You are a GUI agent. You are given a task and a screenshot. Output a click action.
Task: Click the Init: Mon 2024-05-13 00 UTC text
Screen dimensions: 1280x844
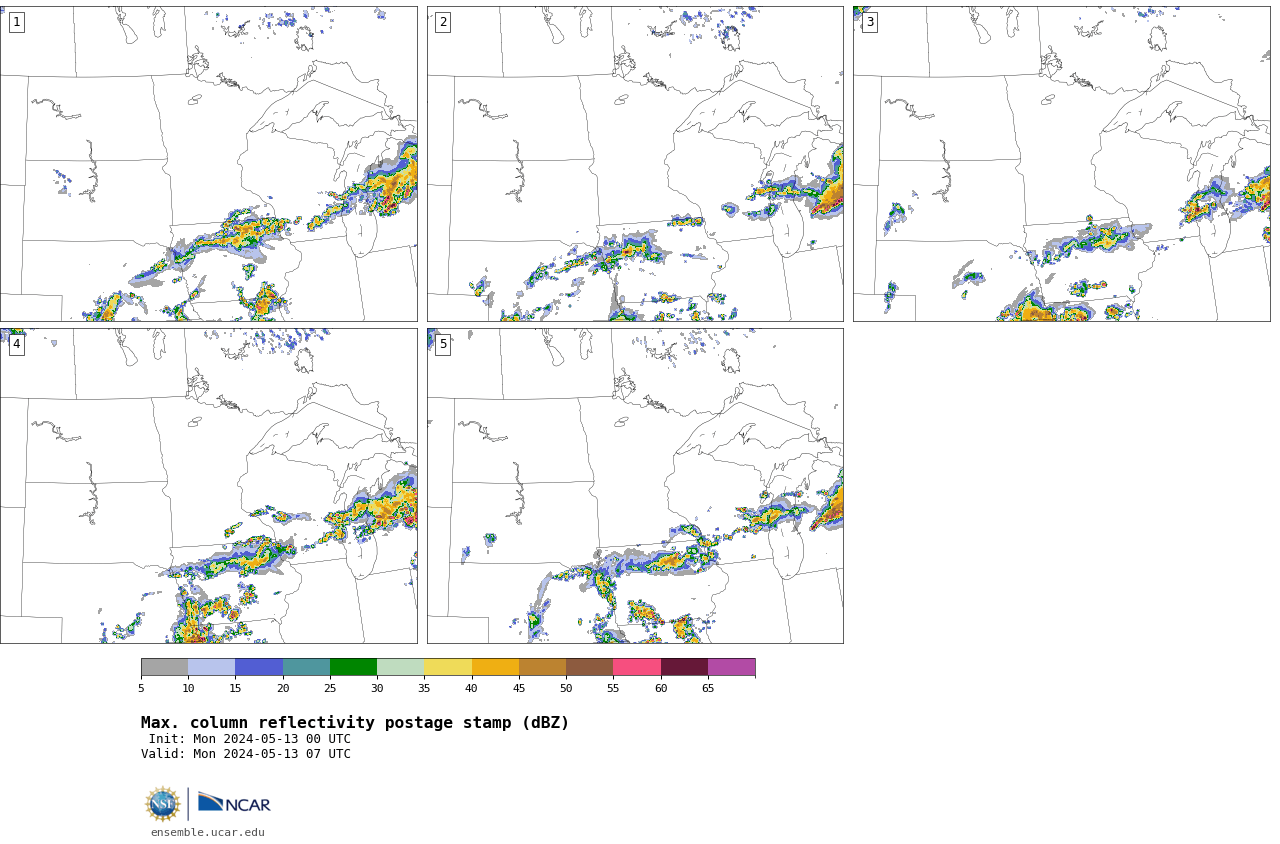pyautogui.click(x=250, y=739)
